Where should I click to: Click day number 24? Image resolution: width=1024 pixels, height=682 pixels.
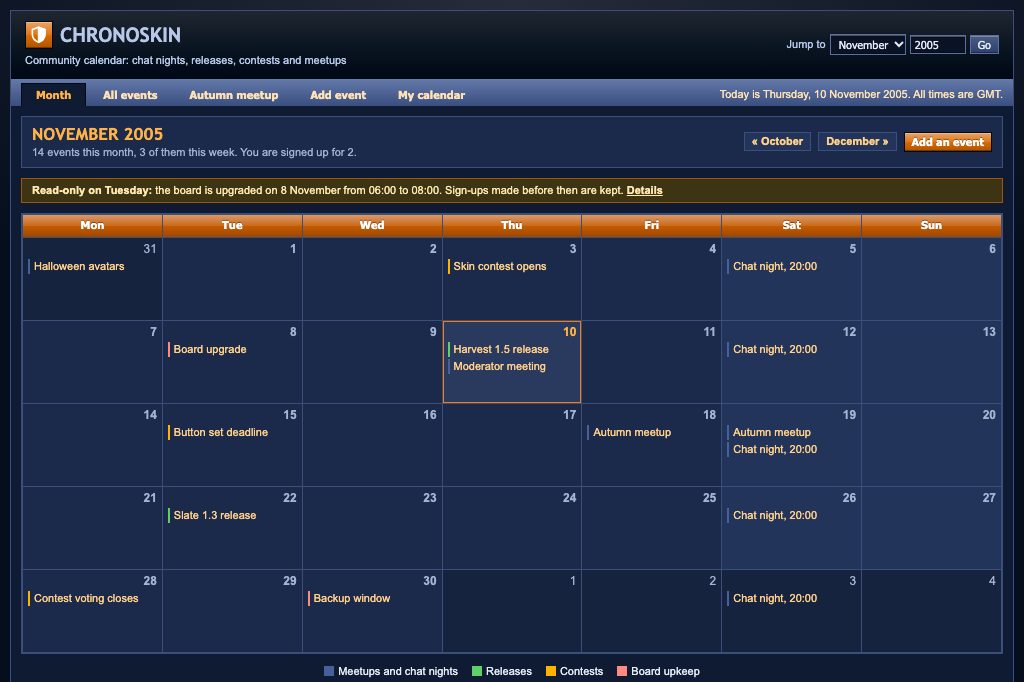click(x=569, y=497)
